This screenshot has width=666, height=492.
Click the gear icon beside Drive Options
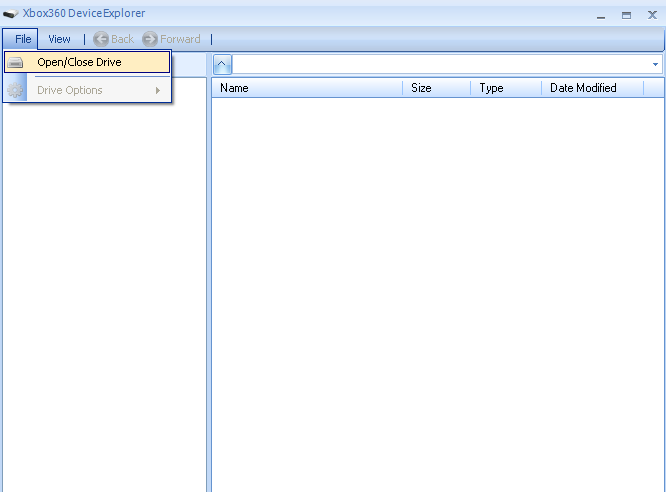[15, 91]
